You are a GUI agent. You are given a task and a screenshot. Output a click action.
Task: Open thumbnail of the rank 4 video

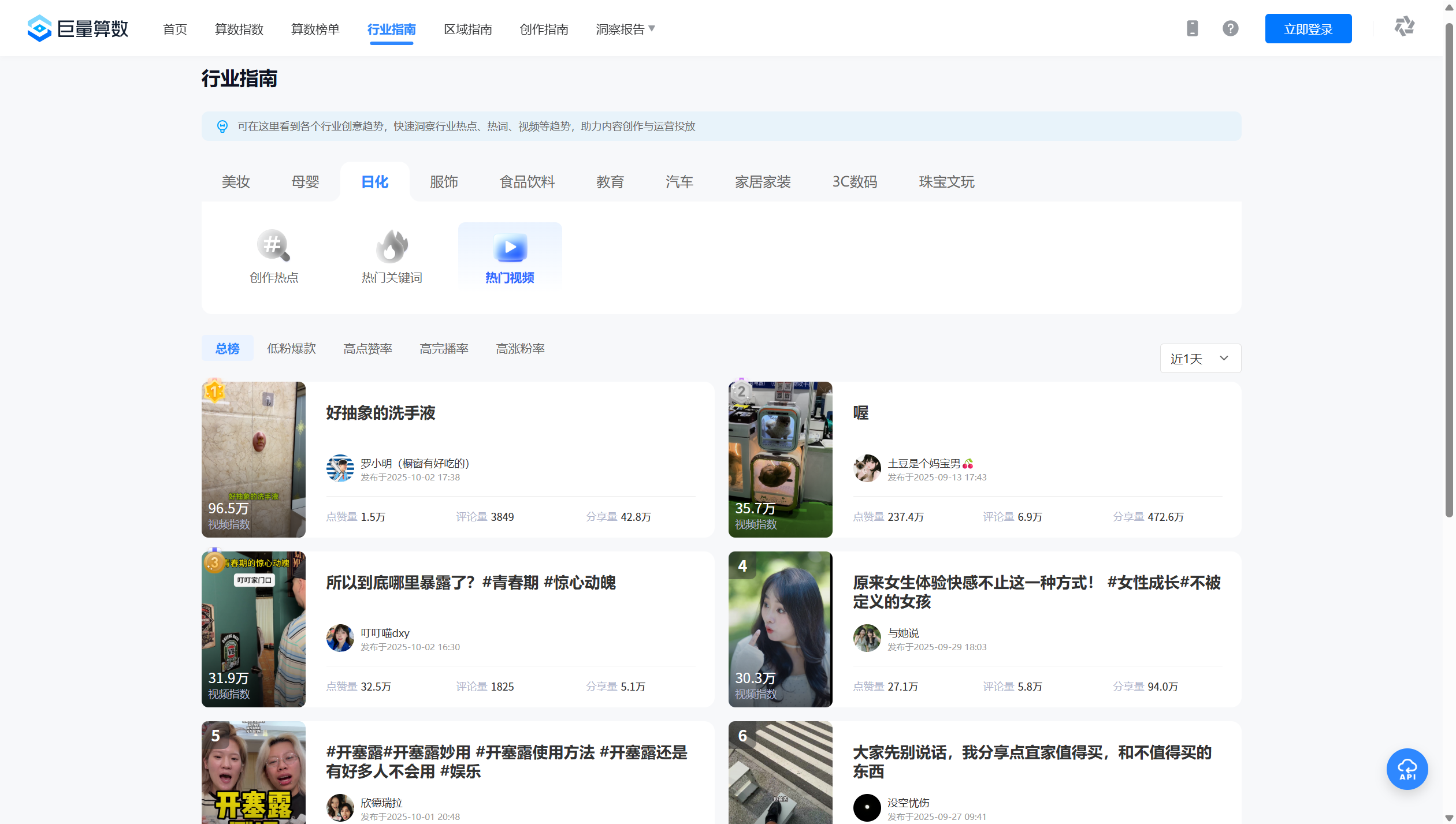tap(779, 629)
